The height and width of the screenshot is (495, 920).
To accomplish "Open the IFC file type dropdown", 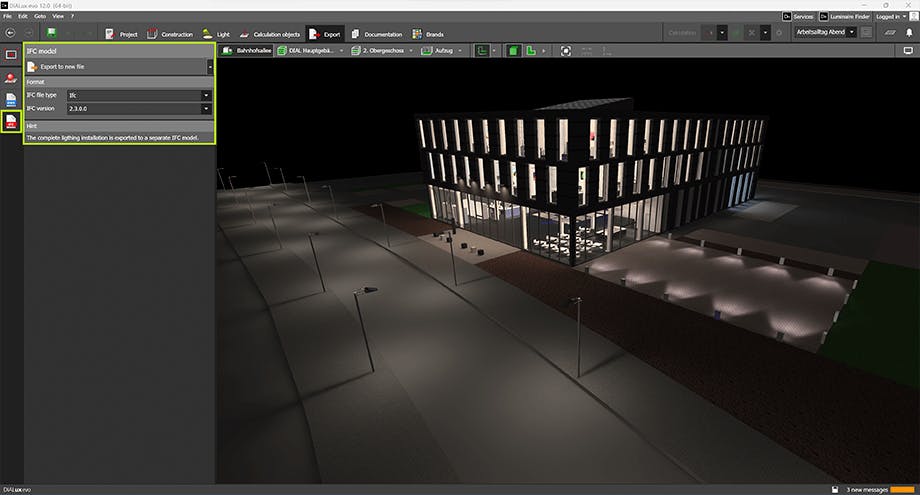I will pyautogui.click(x=138, y=95).
